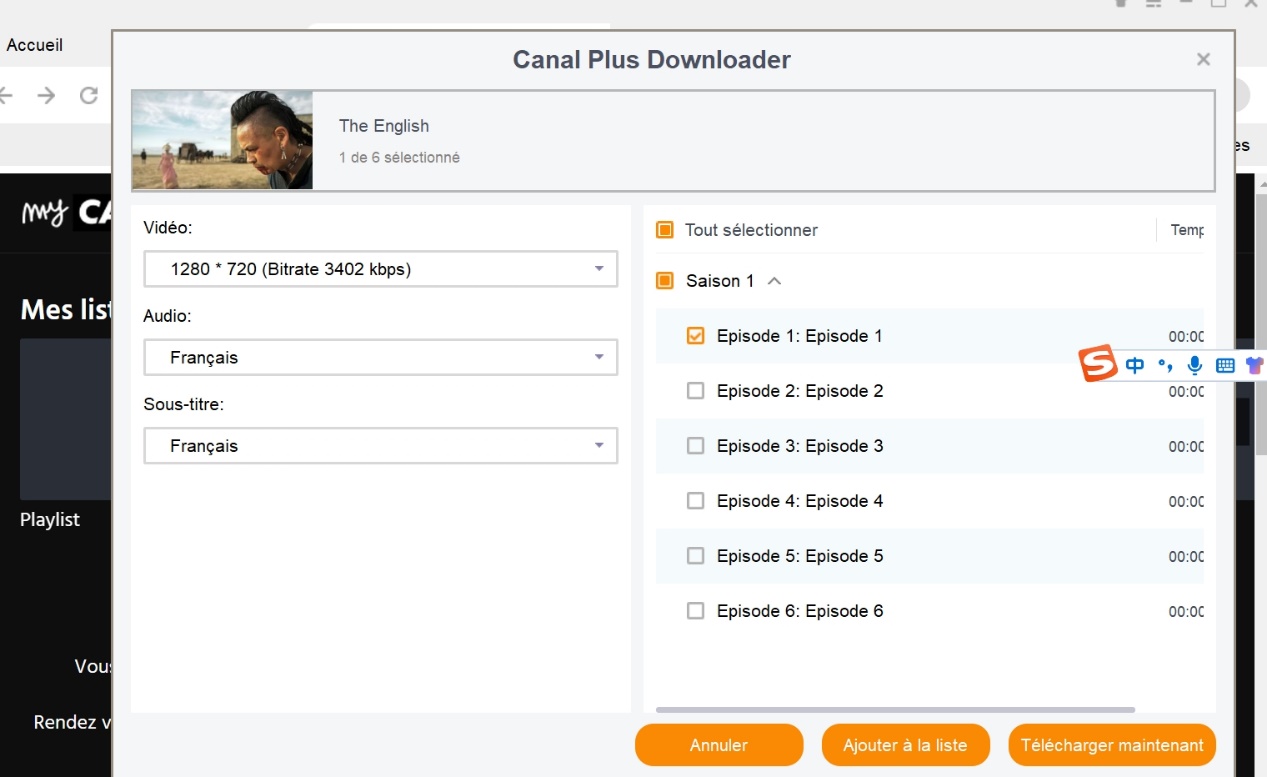Image resolution: width=1267 pixels, height=777 pixels.
Task: Collapse the Saison 1 episode list
Action: 774,281
